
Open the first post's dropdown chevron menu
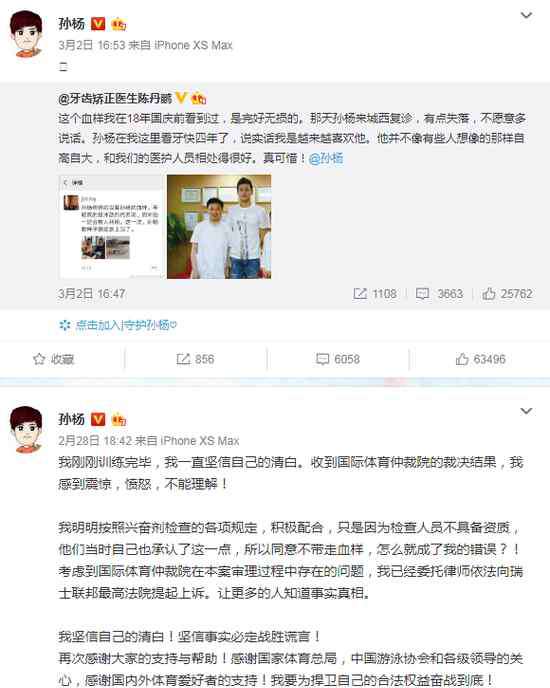tap(526, 16)
